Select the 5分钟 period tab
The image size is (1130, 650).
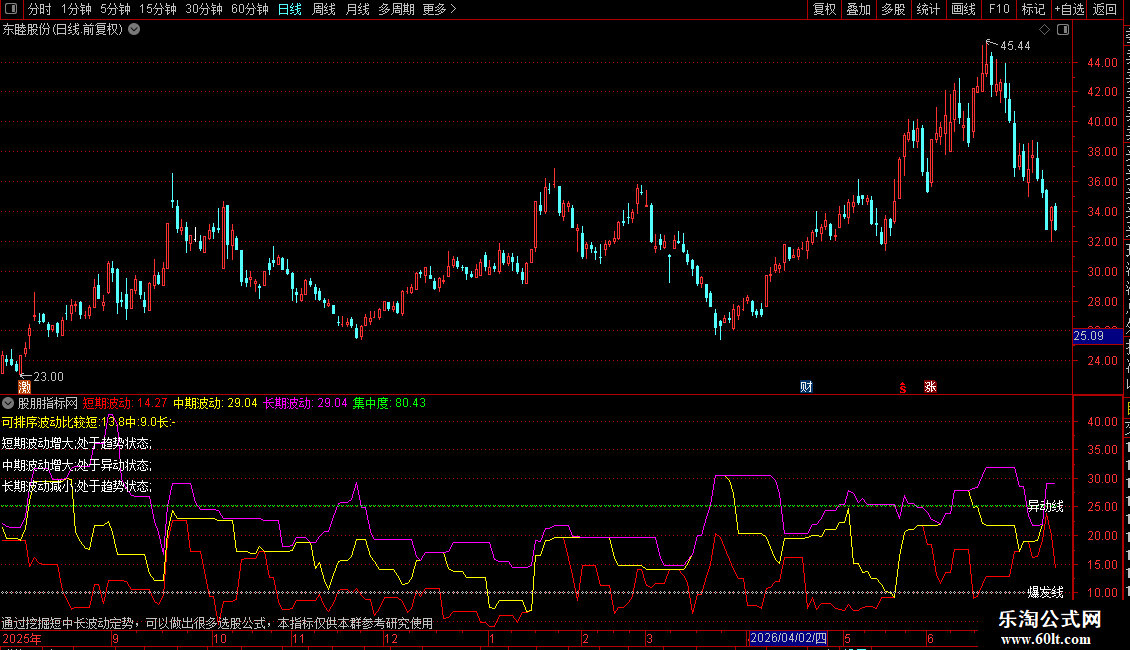(115, 9)
